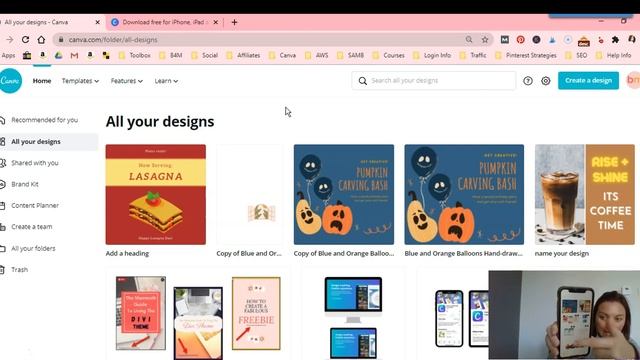This screenshot has height=360, width=640.
Task: Expand the Templates dropdown
Action: coord(80,81)
